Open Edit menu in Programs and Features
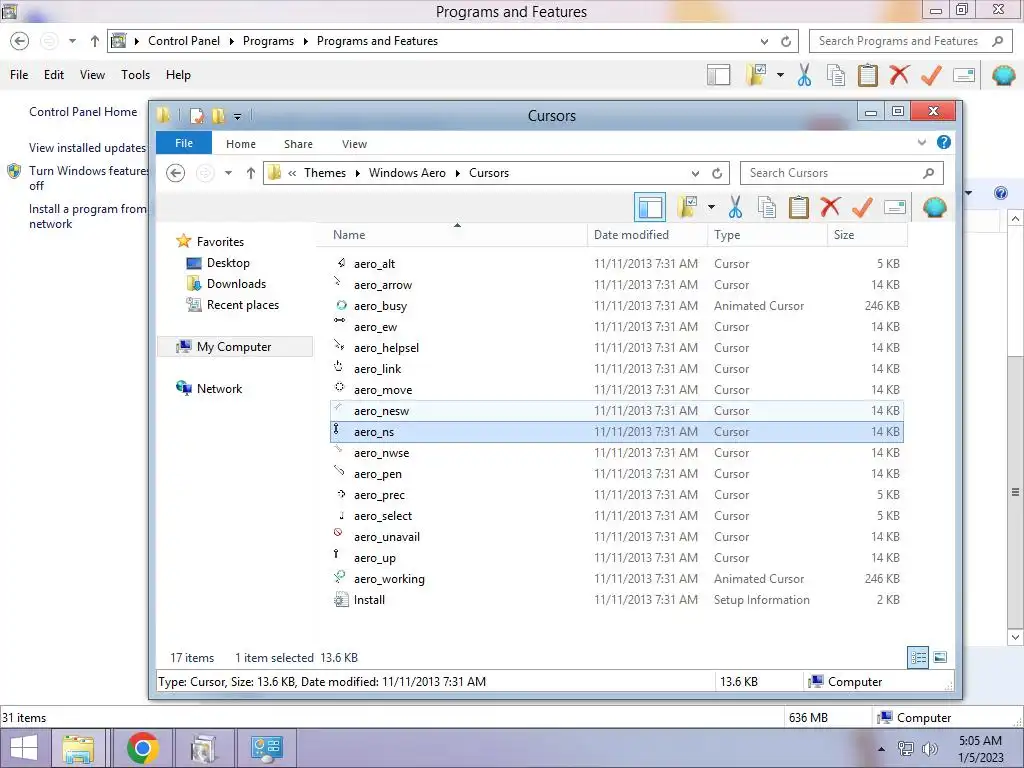This screenshot has height=768, width=1024. [54, 74]
